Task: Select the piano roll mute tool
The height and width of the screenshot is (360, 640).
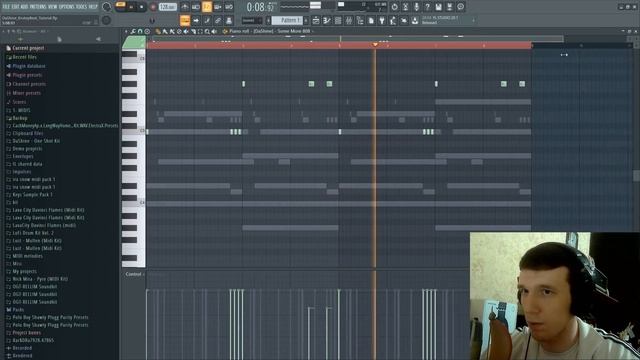Action: 186,31
